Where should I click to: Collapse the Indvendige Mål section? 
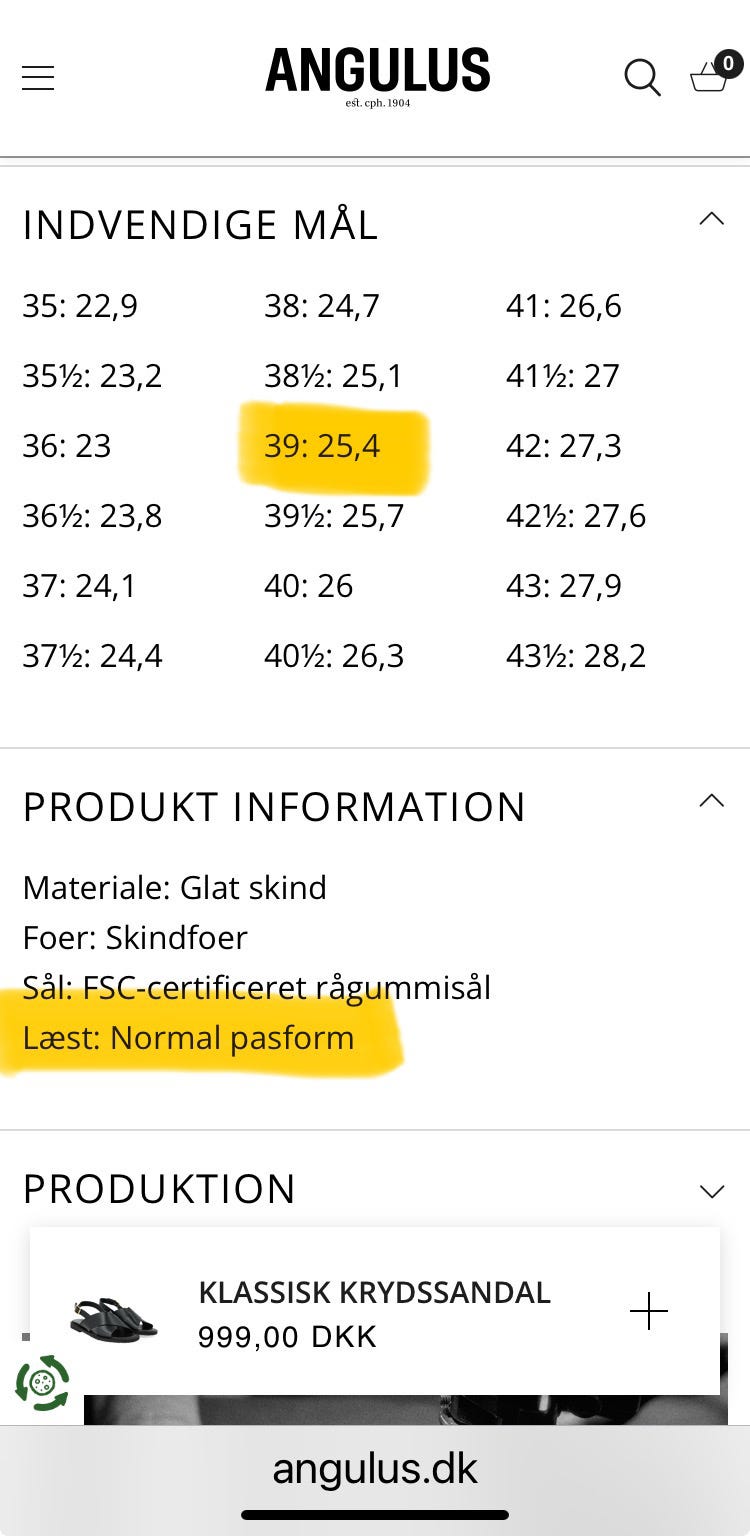(x=711, y=219)
